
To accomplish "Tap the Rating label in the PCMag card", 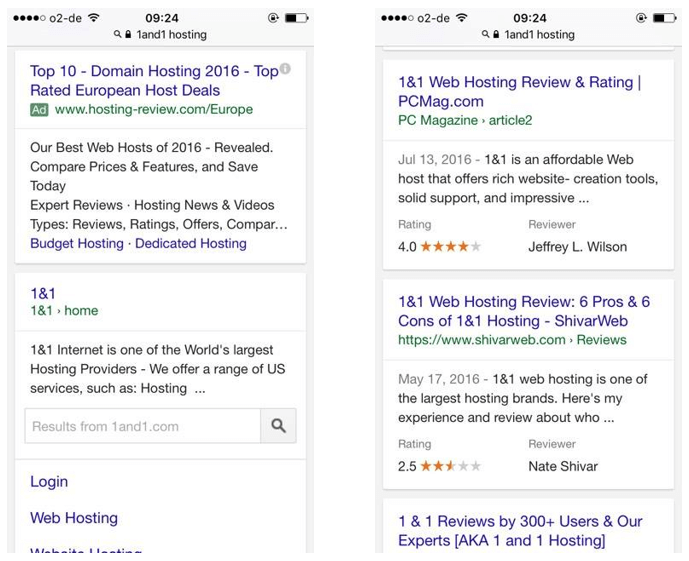I will pyautogui.click(x=414, y=224).
